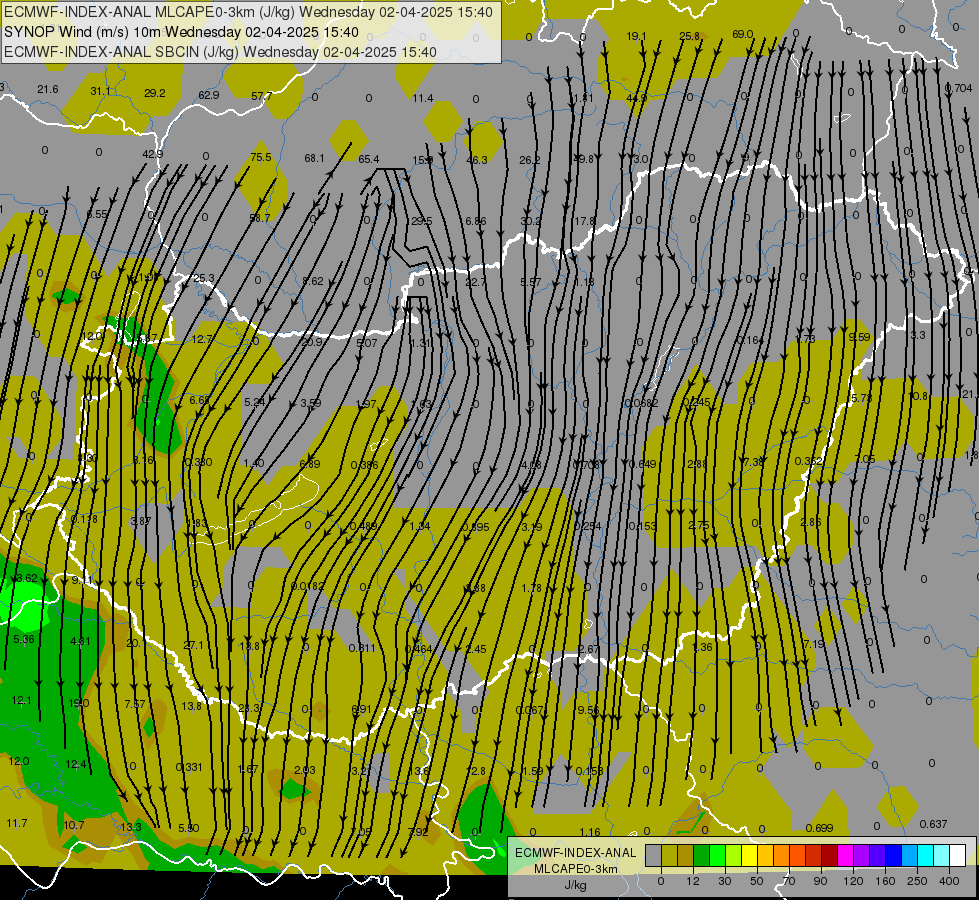Screen dimensions: 979x900
Task: Click the map value '13.3'
Action: tap(131, 826)
